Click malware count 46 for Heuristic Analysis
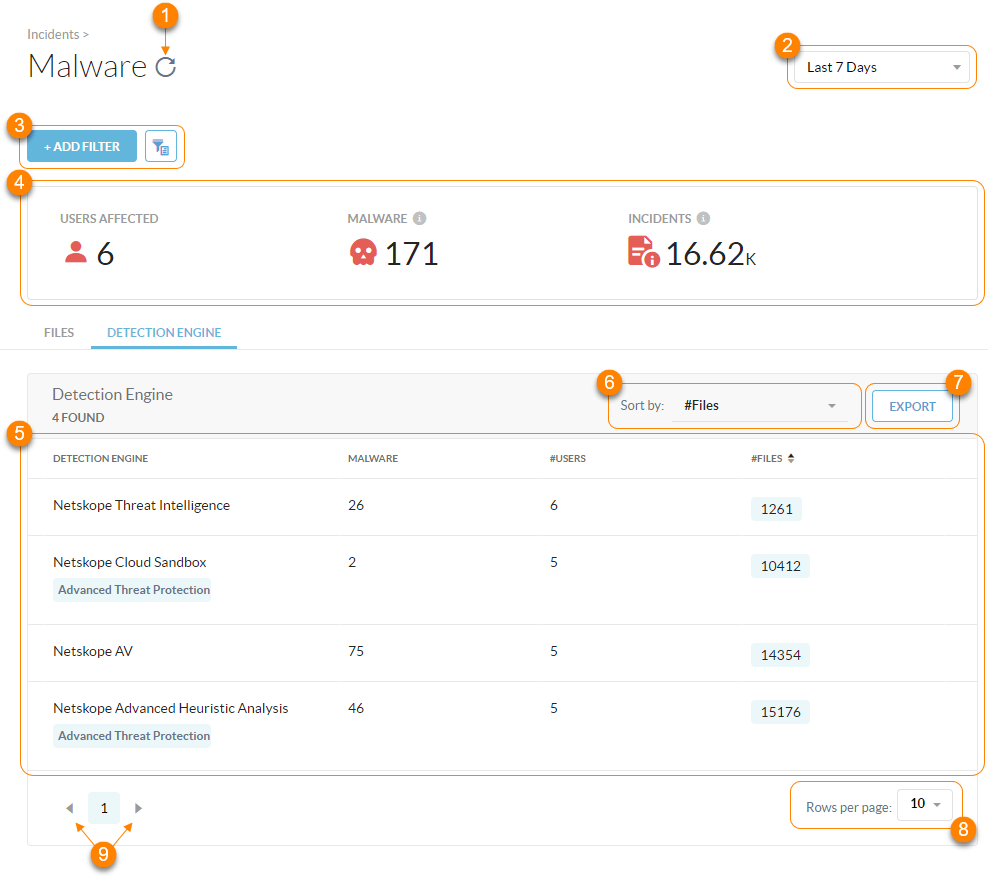The width and height of the screenshot is (988, 876). (356, 708)
